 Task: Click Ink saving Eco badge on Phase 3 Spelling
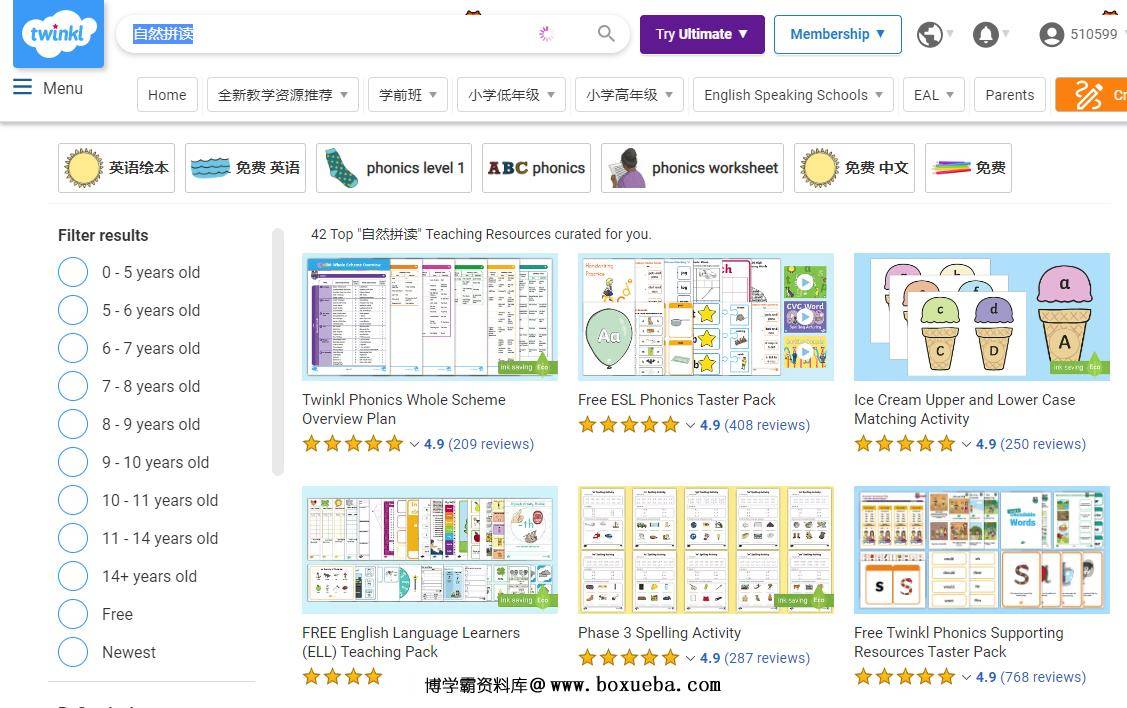pos(802,599)
